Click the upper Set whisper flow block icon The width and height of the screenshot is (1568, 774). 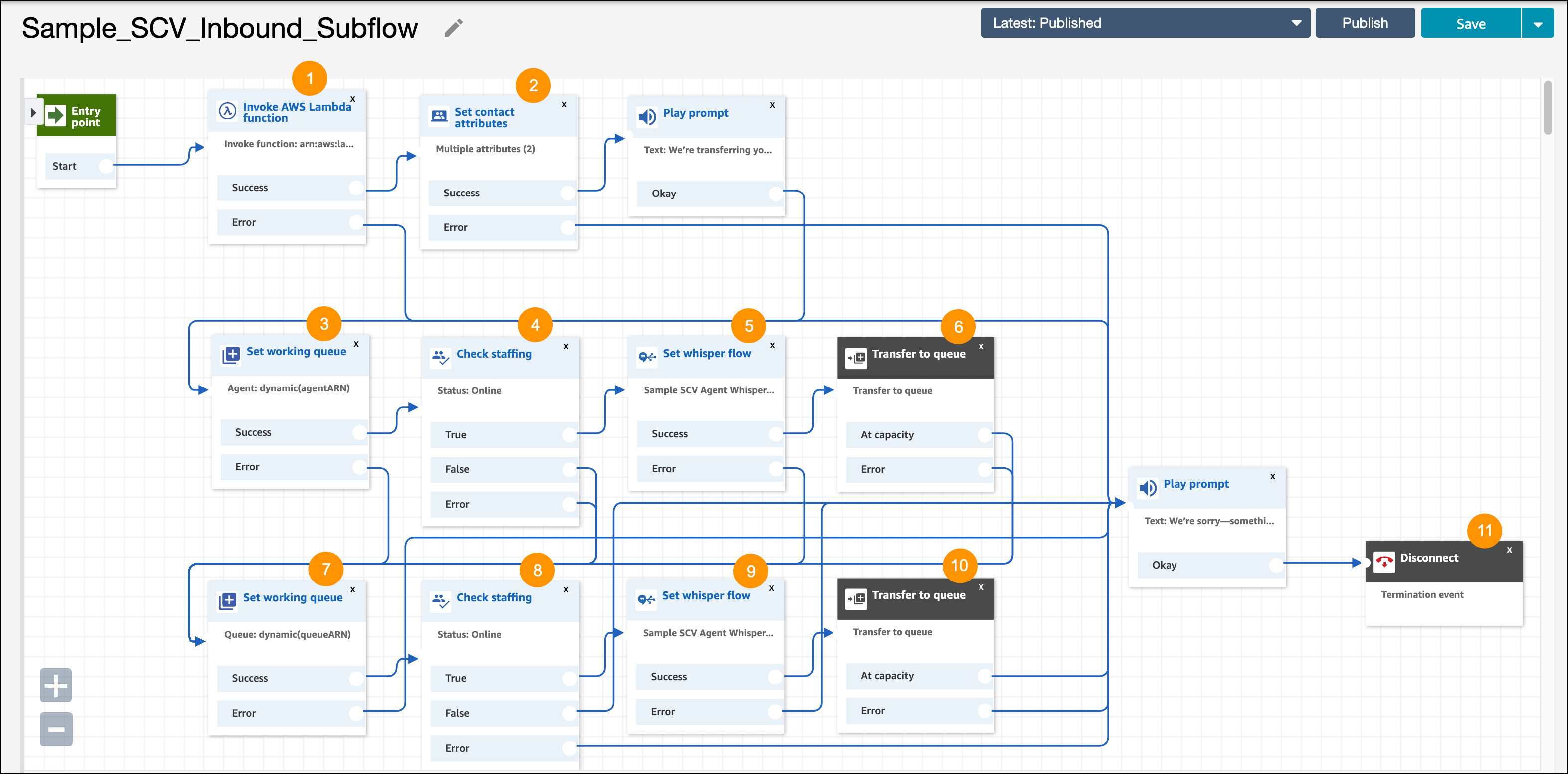click(x=647, y=357)
